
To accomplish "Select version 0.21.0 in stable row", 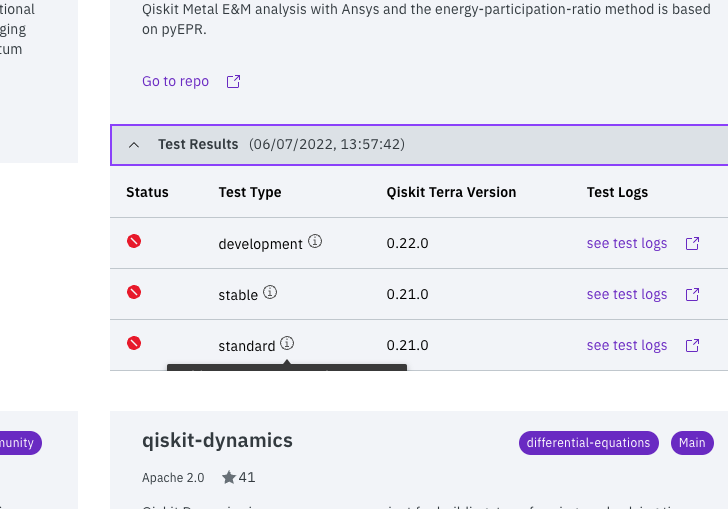I will [408, 294].
